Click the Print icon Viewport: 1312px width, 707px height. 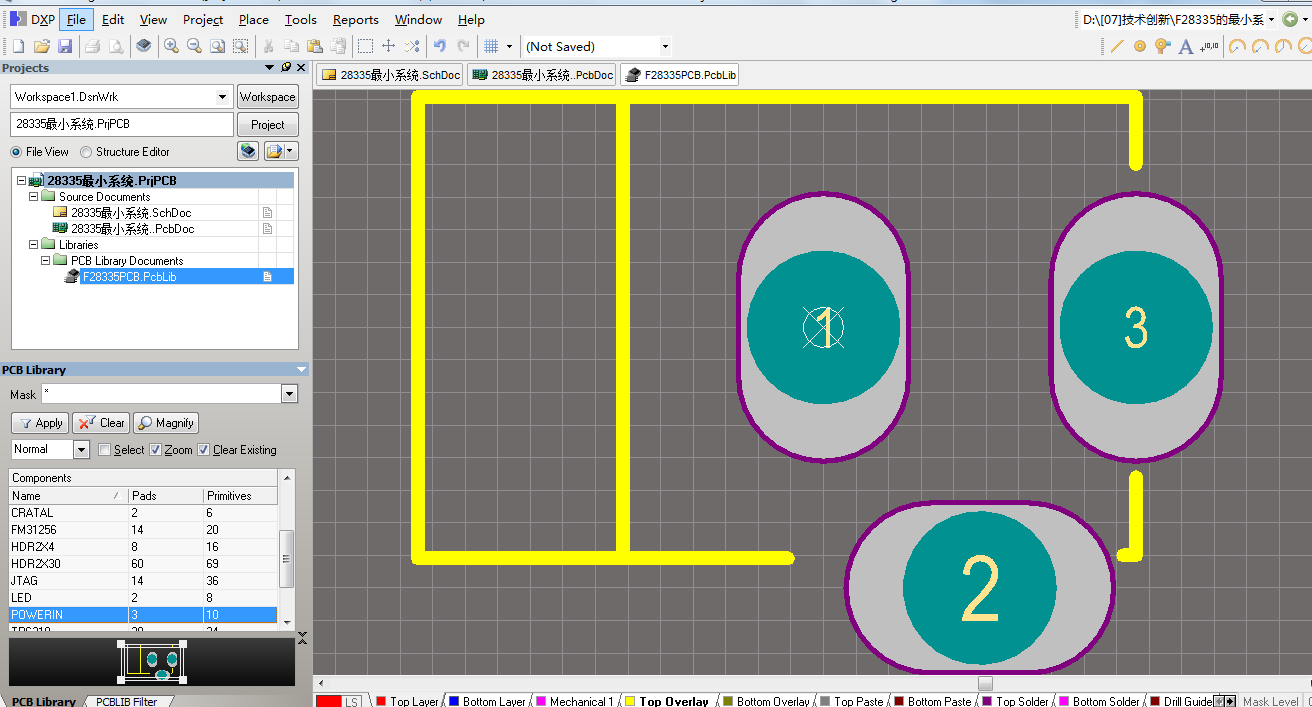92,46
